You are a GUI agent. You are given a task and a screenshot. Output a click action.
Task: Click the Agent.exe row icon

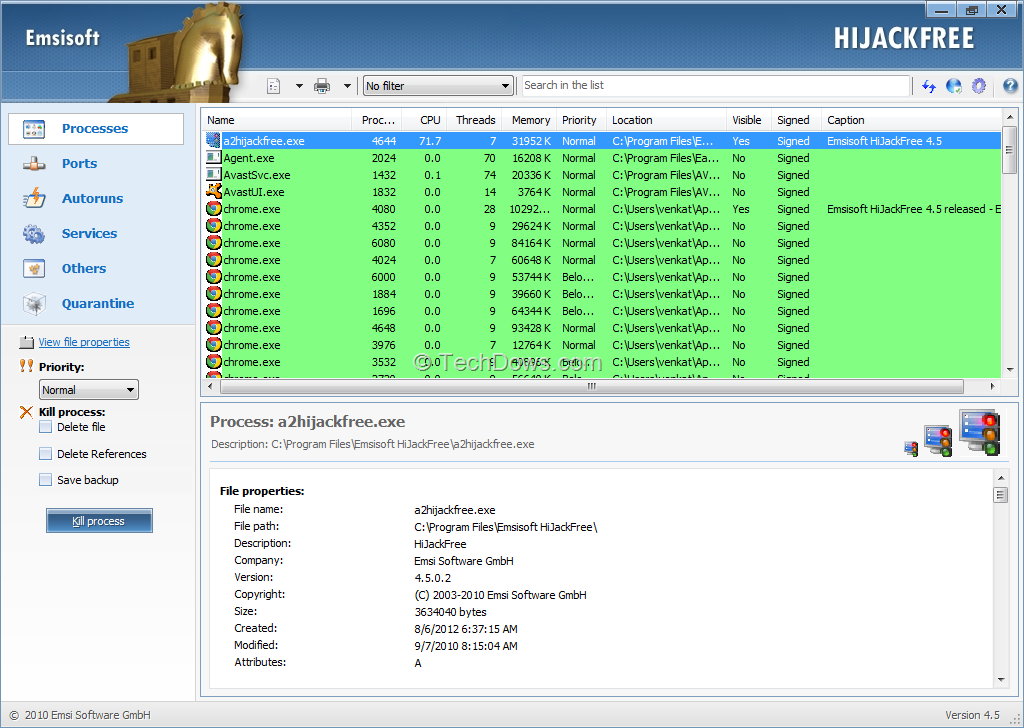point(214,157)
